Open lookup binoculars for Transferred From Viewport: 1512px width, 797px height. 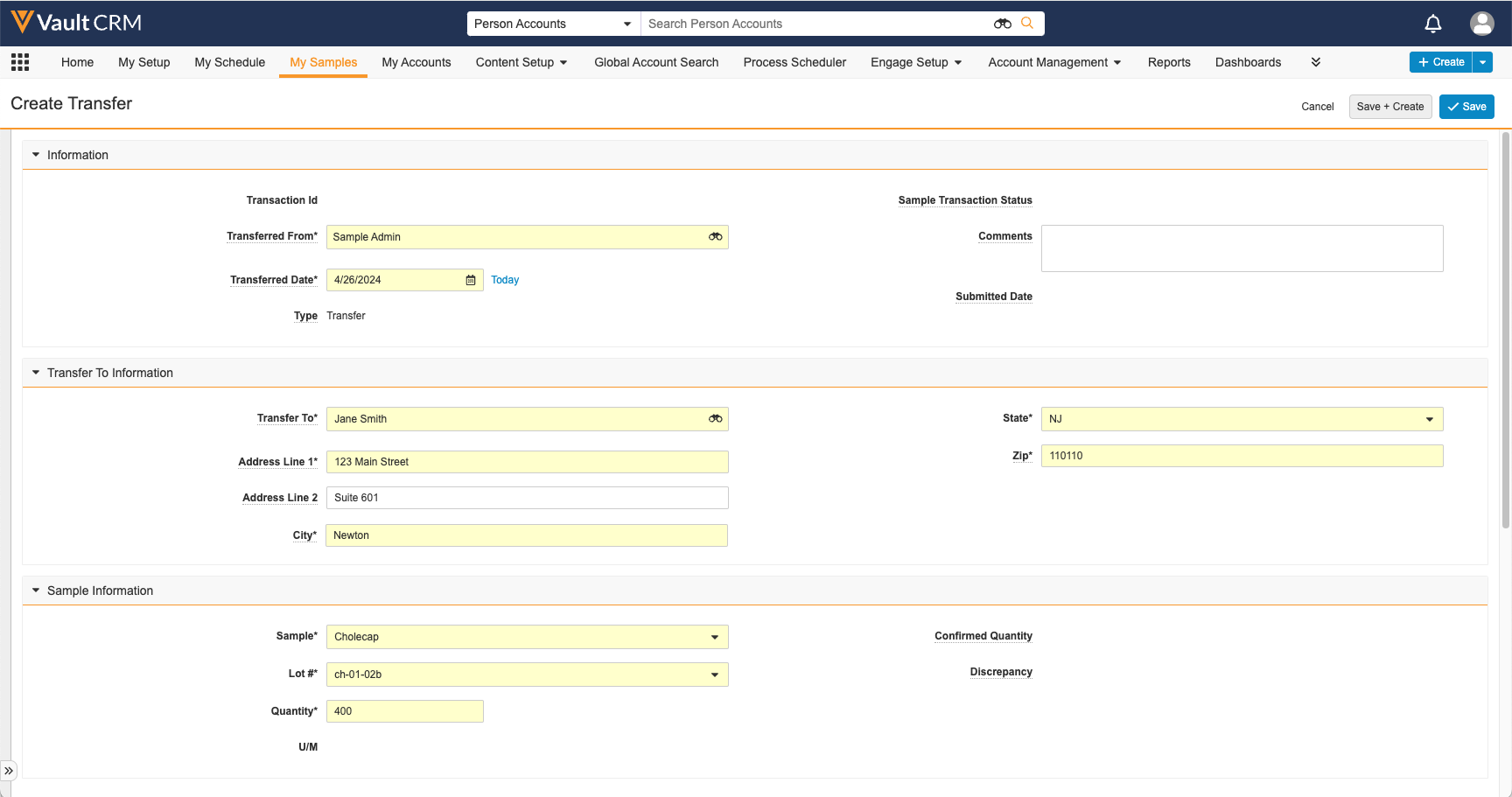715,237
